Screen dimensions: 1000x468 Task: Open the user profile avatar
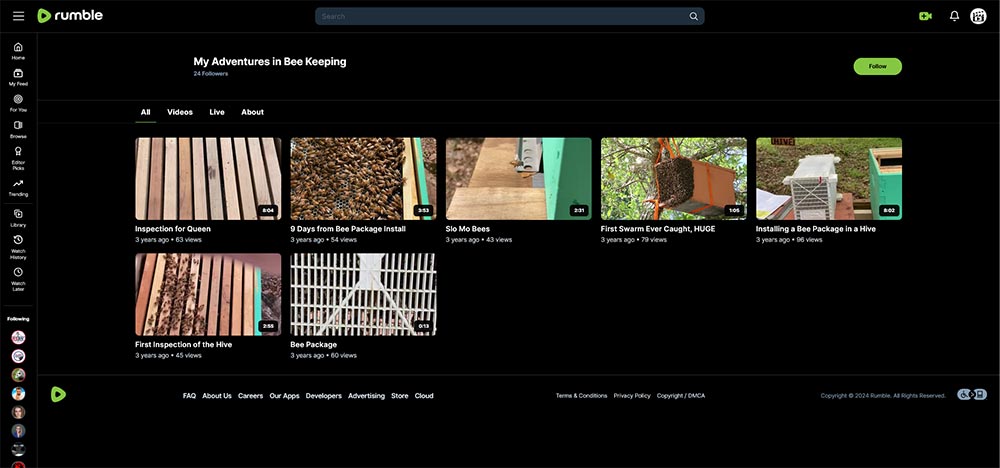(978, 16)
